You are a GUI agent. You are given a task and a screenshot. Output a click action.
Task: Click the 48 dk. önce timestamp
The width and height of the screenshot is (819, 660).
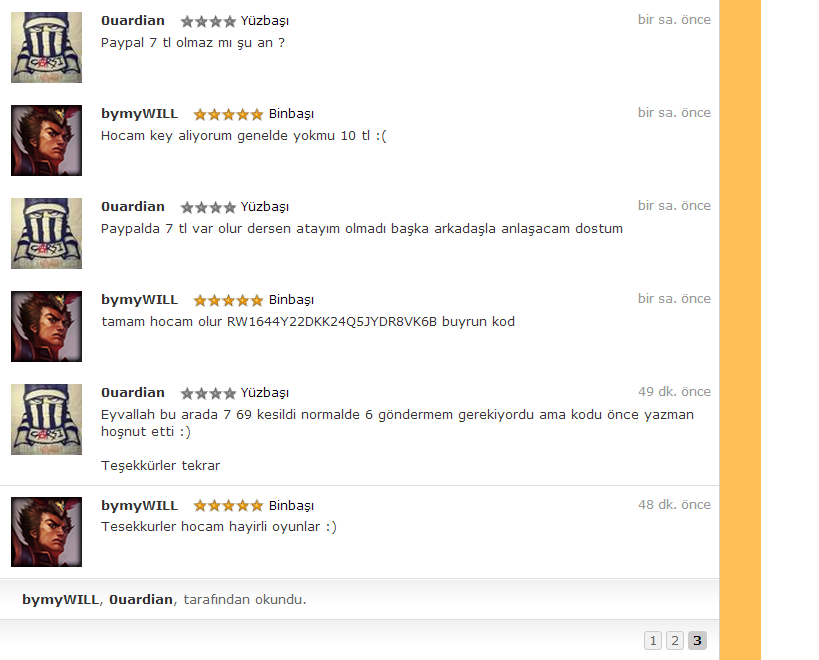[674, 504]
